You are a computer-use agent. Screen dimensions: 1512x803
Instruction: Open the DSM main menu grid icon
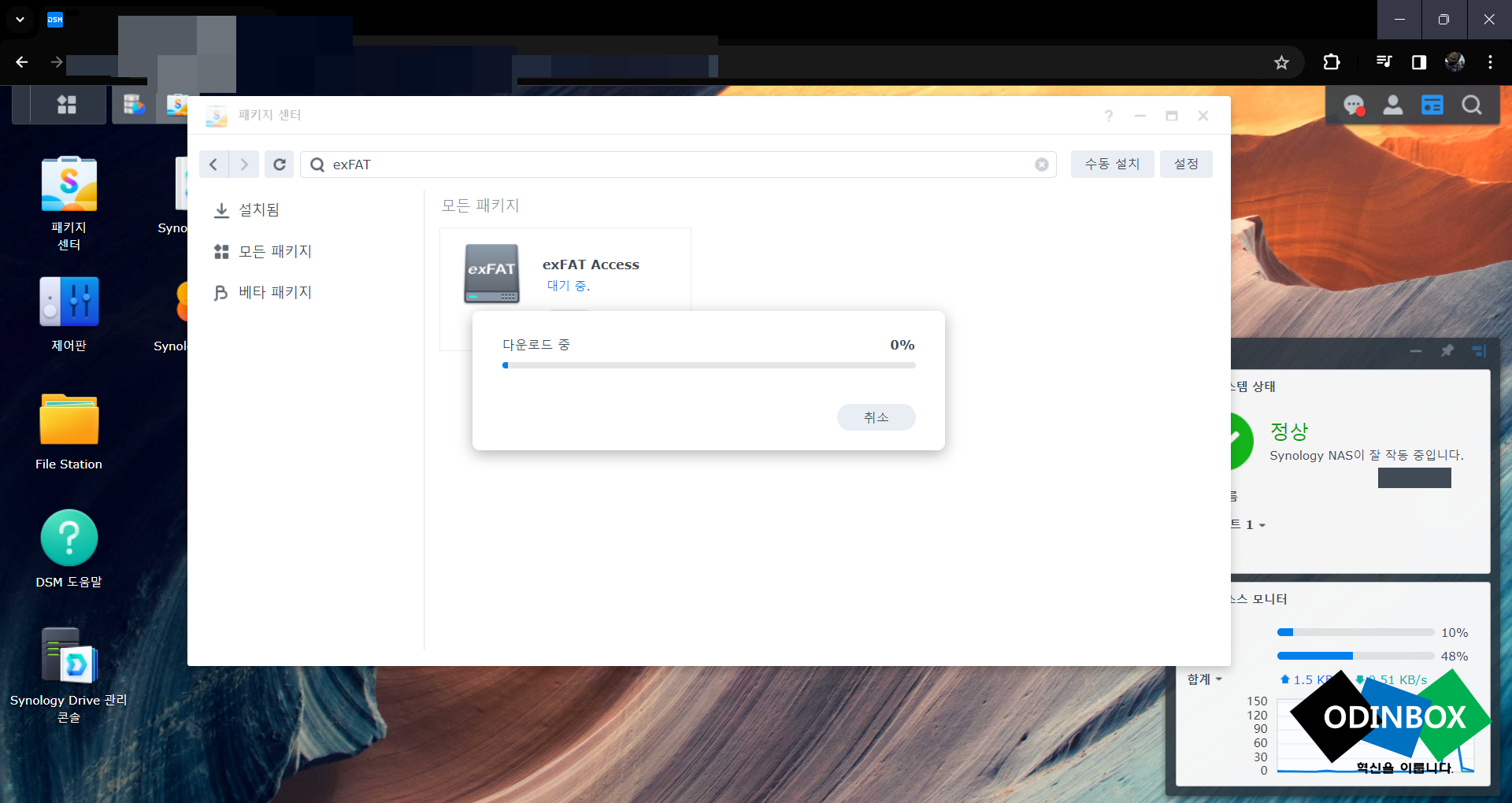(67, 105)
